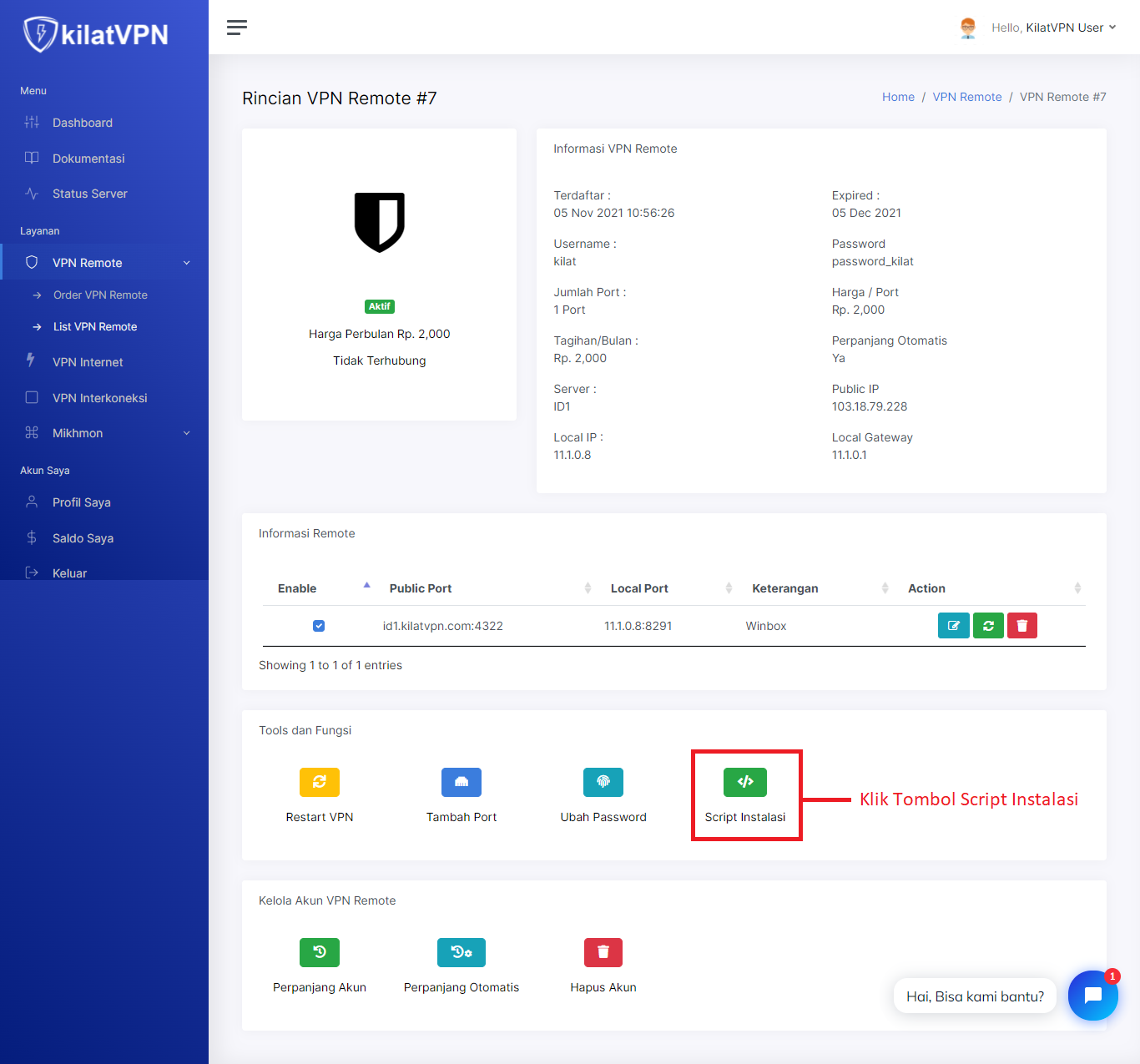Sort the table by Public Port column

point(587,587)
